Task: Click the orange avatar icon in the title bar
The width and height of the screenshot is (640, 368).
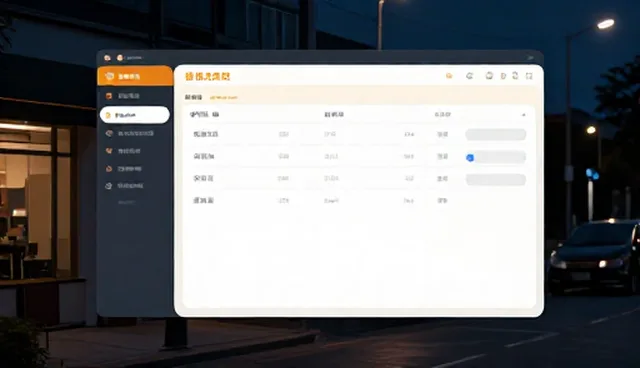Action: (120, 58)
